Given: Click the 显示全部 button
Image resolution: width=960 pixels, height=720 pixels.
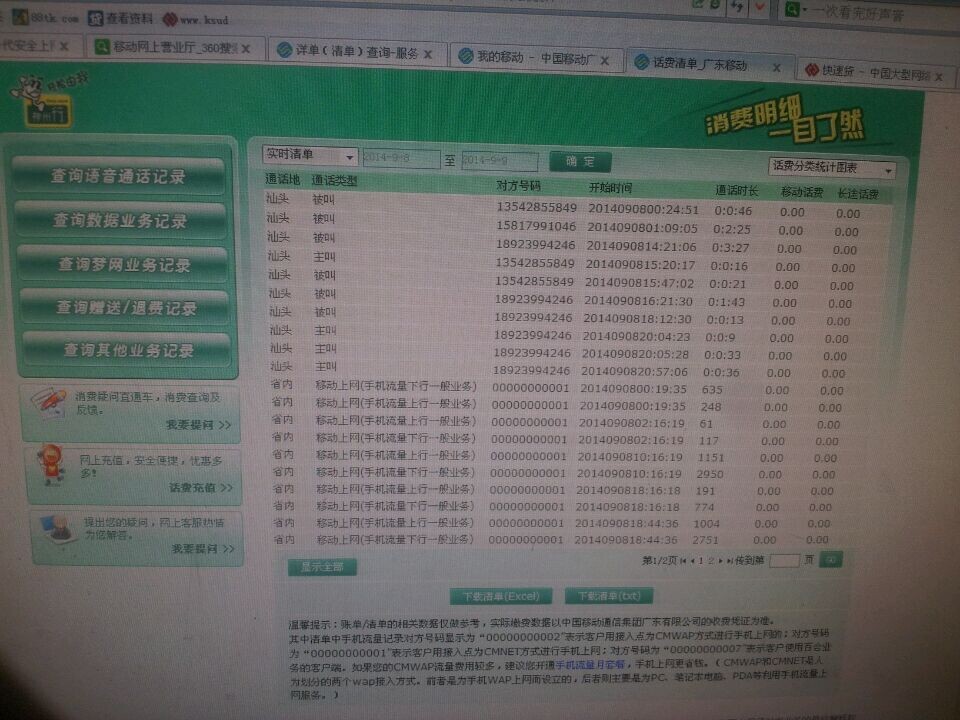Looking at the screenshot, I should (322, 568).
